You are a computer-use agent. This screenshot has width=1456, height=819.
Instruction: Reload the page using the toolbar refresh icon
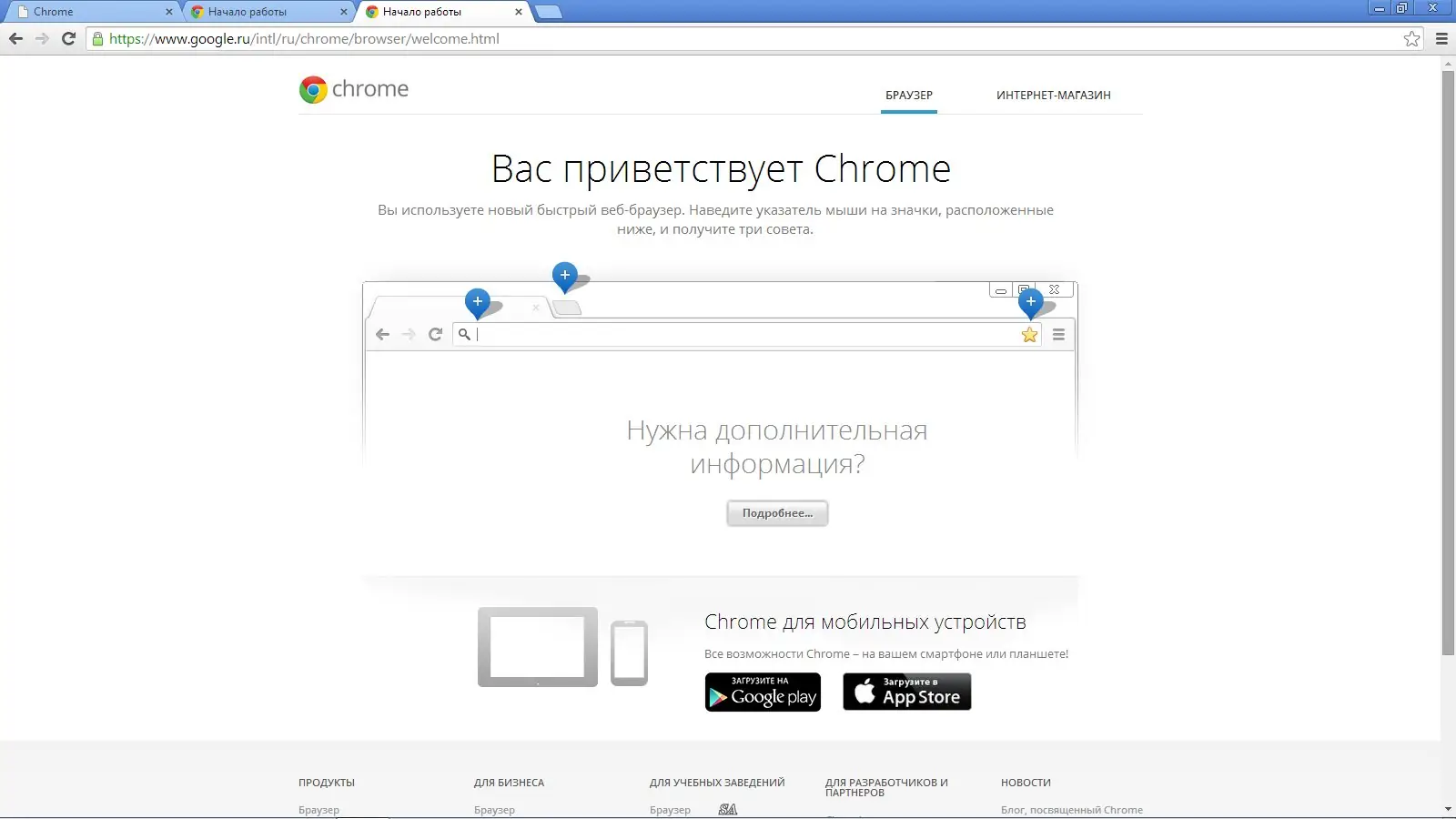point(68,38)
